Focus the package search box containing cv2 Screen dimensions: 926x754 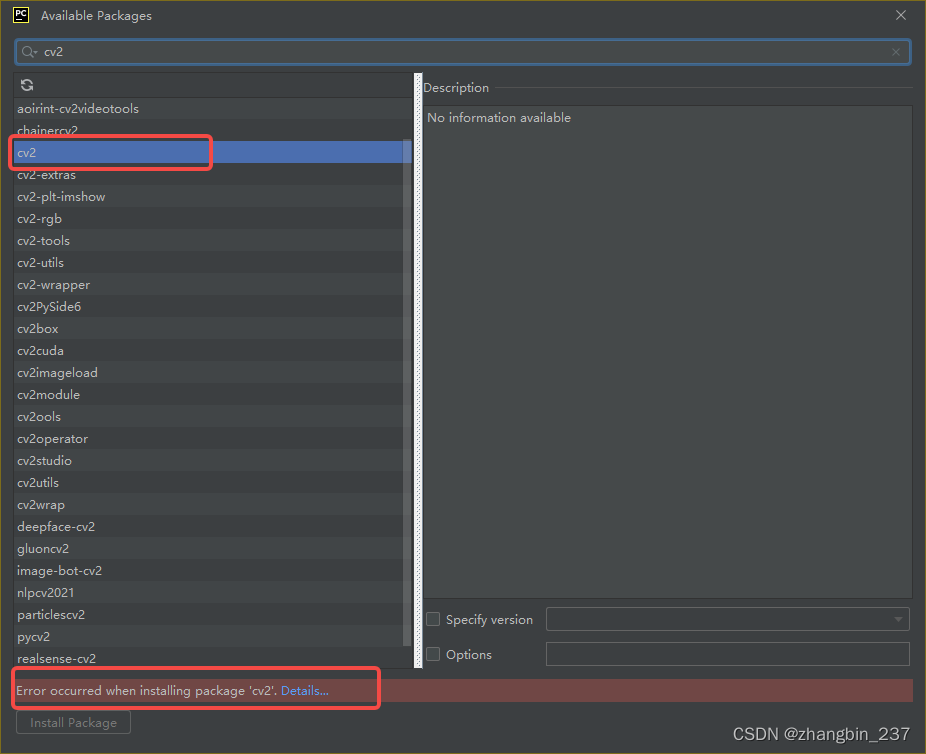pos(462,52)
